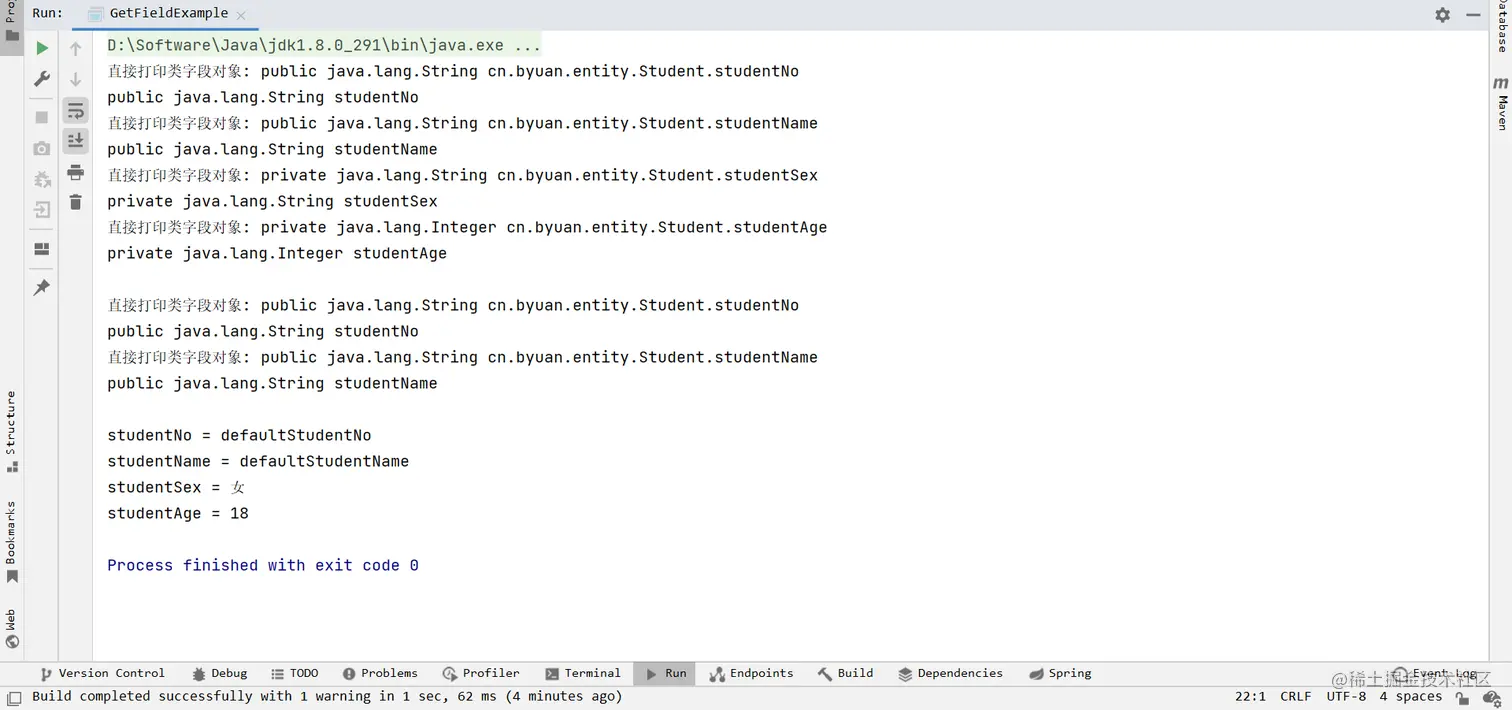Change the 4 spaces indent setting
Screen dimensions: 1512x710
pyautogui.click(x=1411, y=697)
